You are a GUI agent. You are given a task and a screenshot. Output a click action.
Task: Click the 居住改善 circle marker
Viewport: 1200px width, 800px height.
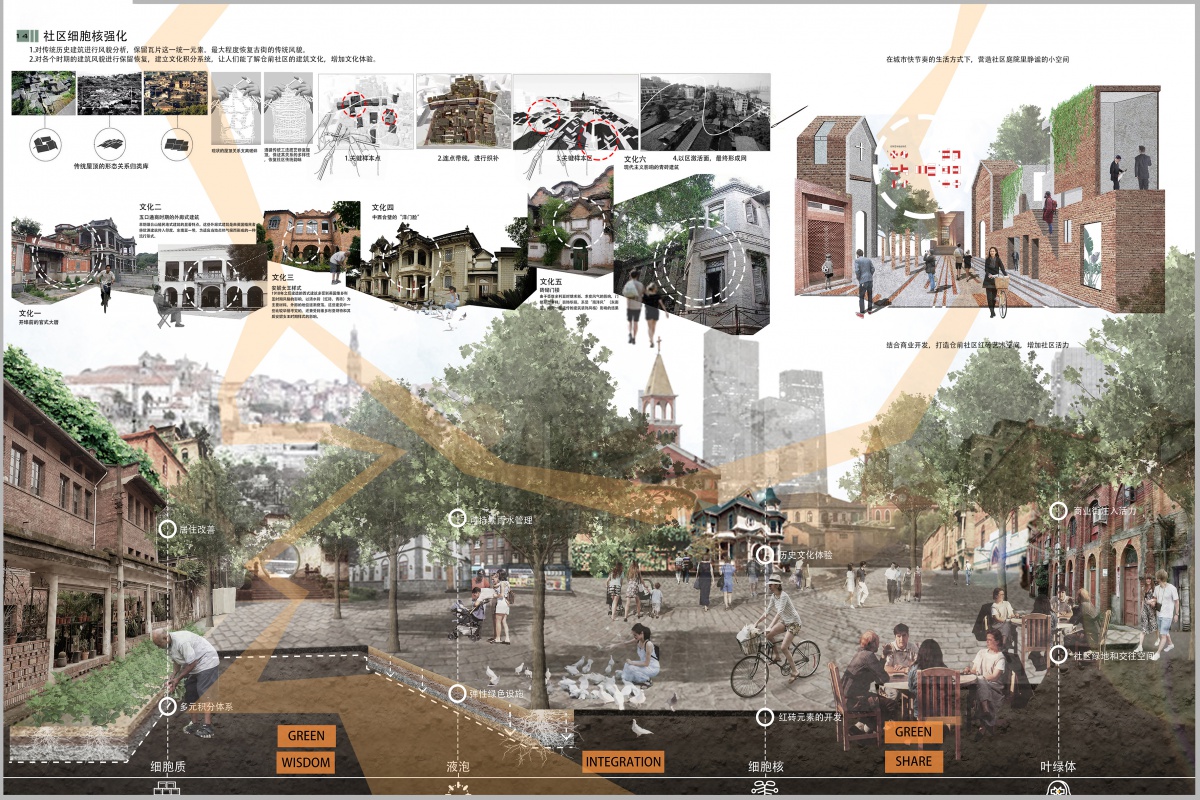click(x=168, y=527)
